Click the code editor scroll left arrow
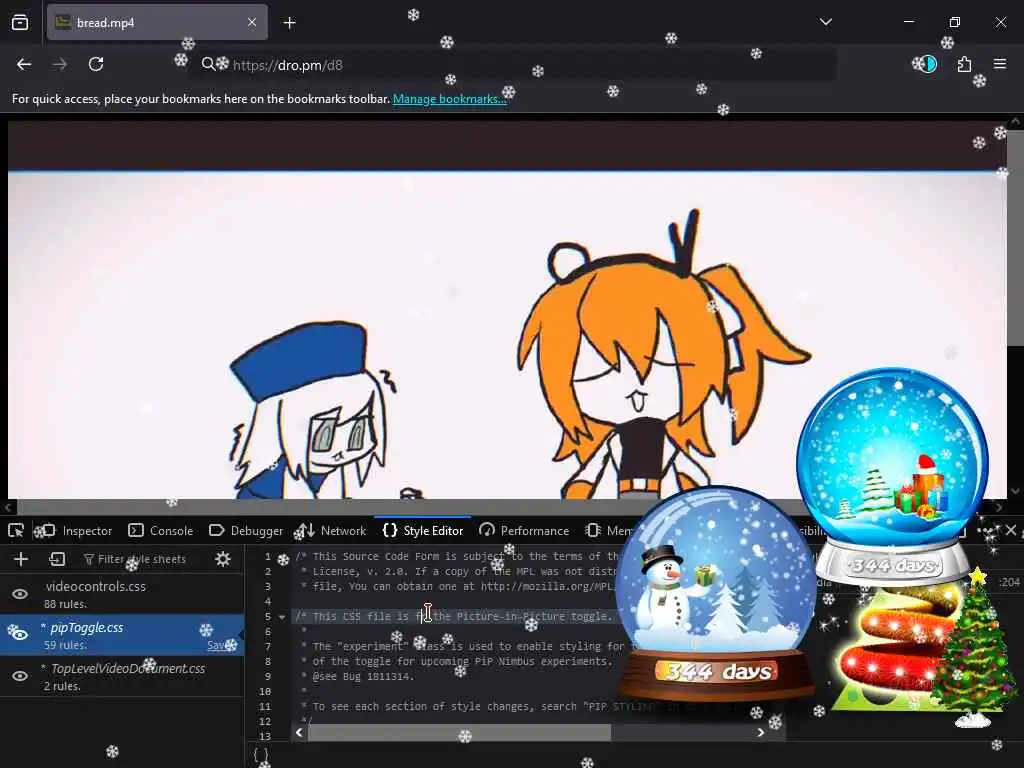The height and width of the screenshot is (768, 1024). coord(299,733)
